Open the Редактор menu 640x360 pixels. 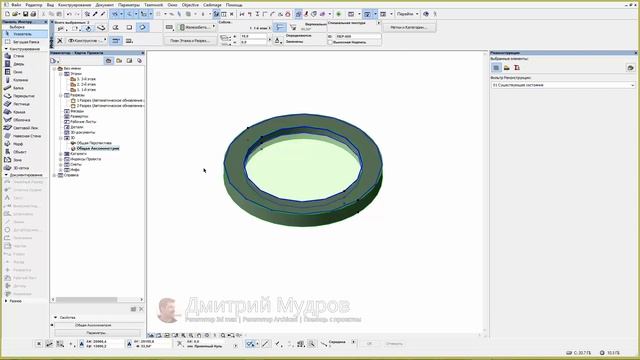click(33, 5)
